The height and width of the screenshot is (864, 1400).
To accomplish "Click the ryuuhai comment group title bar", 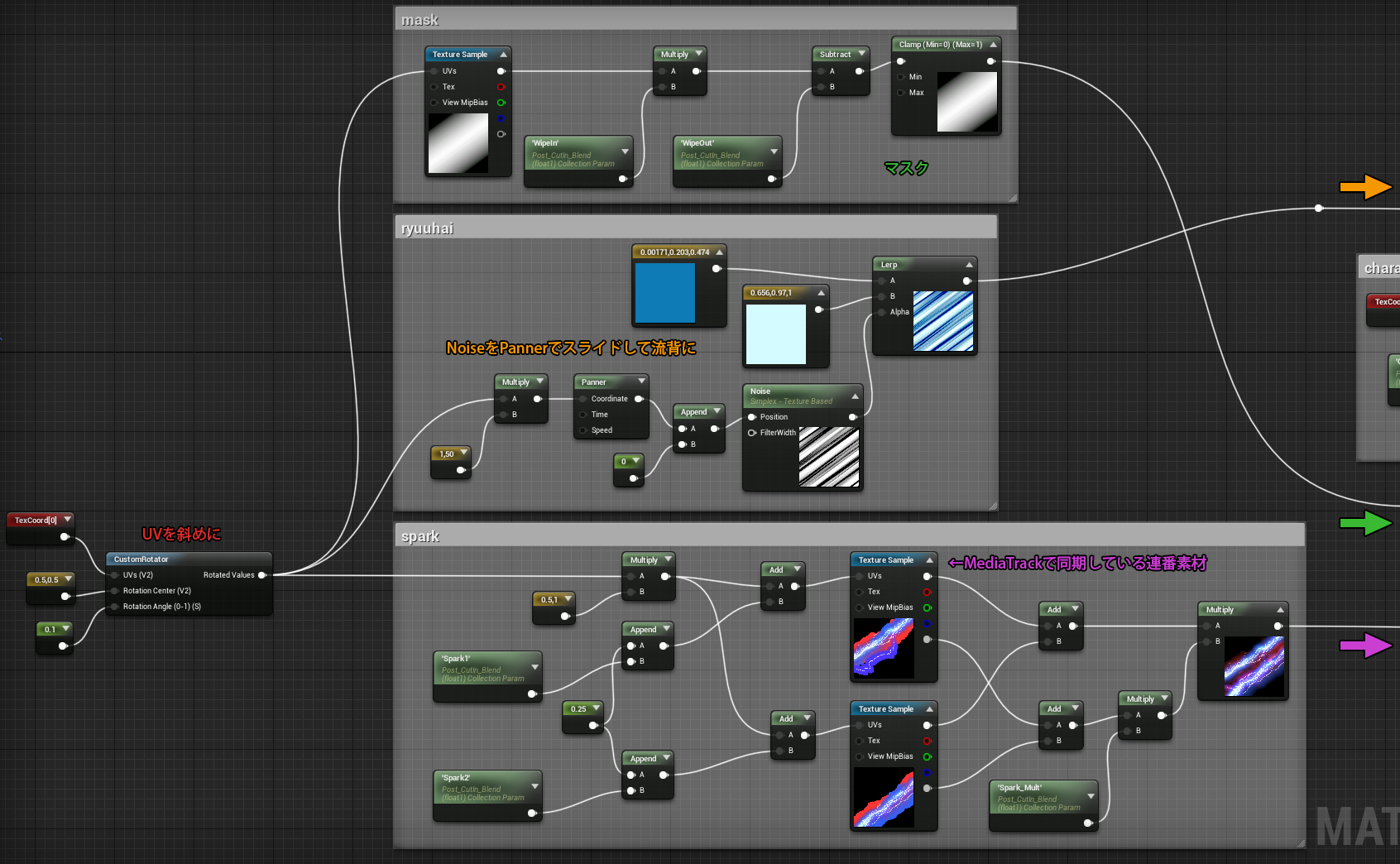I will pyautogui.click(x=427, y=228).
